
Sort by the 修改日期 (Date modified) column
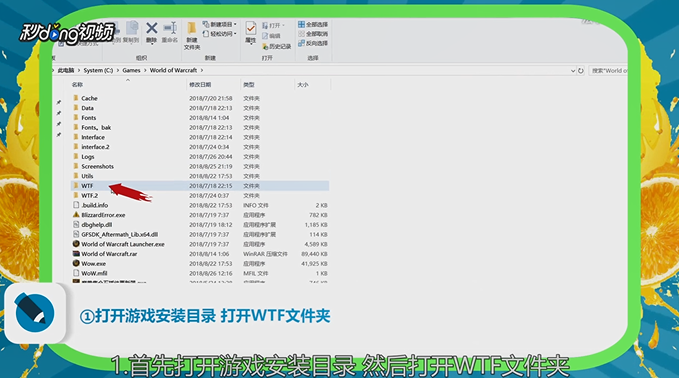coord(200,85)
